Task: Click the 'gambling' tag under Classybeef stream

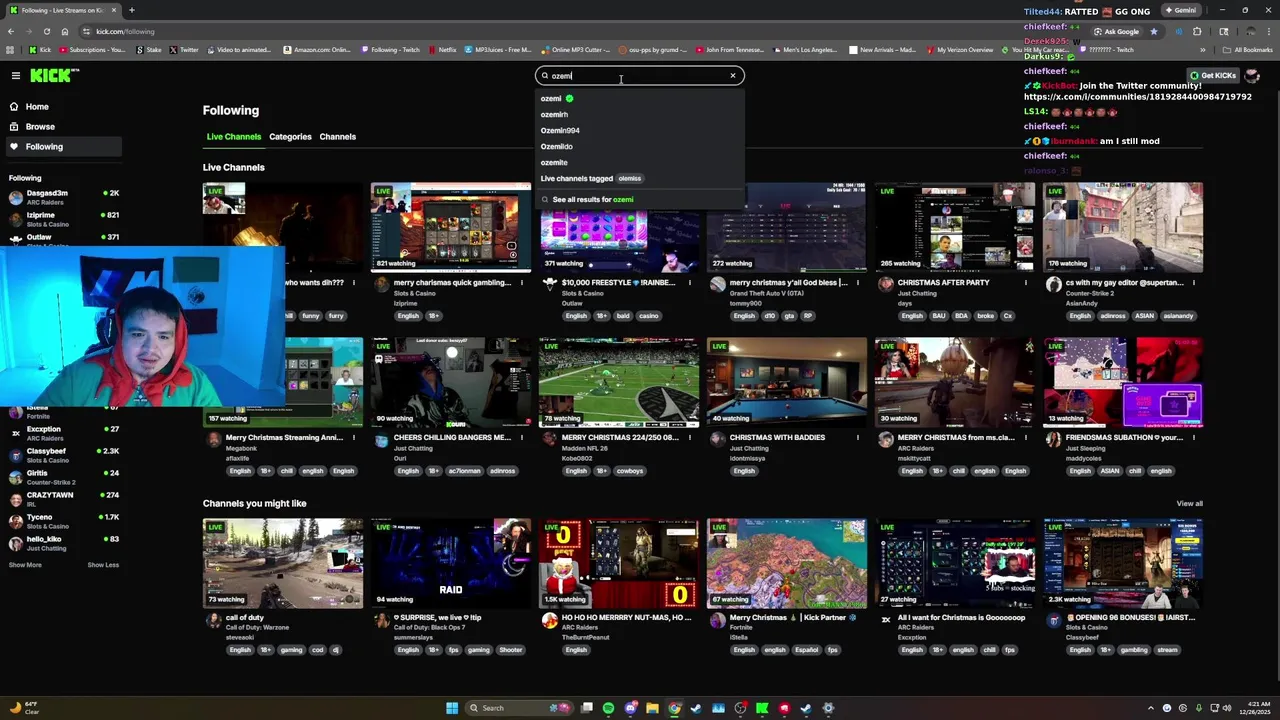Action: click(x=1134, y=650)
